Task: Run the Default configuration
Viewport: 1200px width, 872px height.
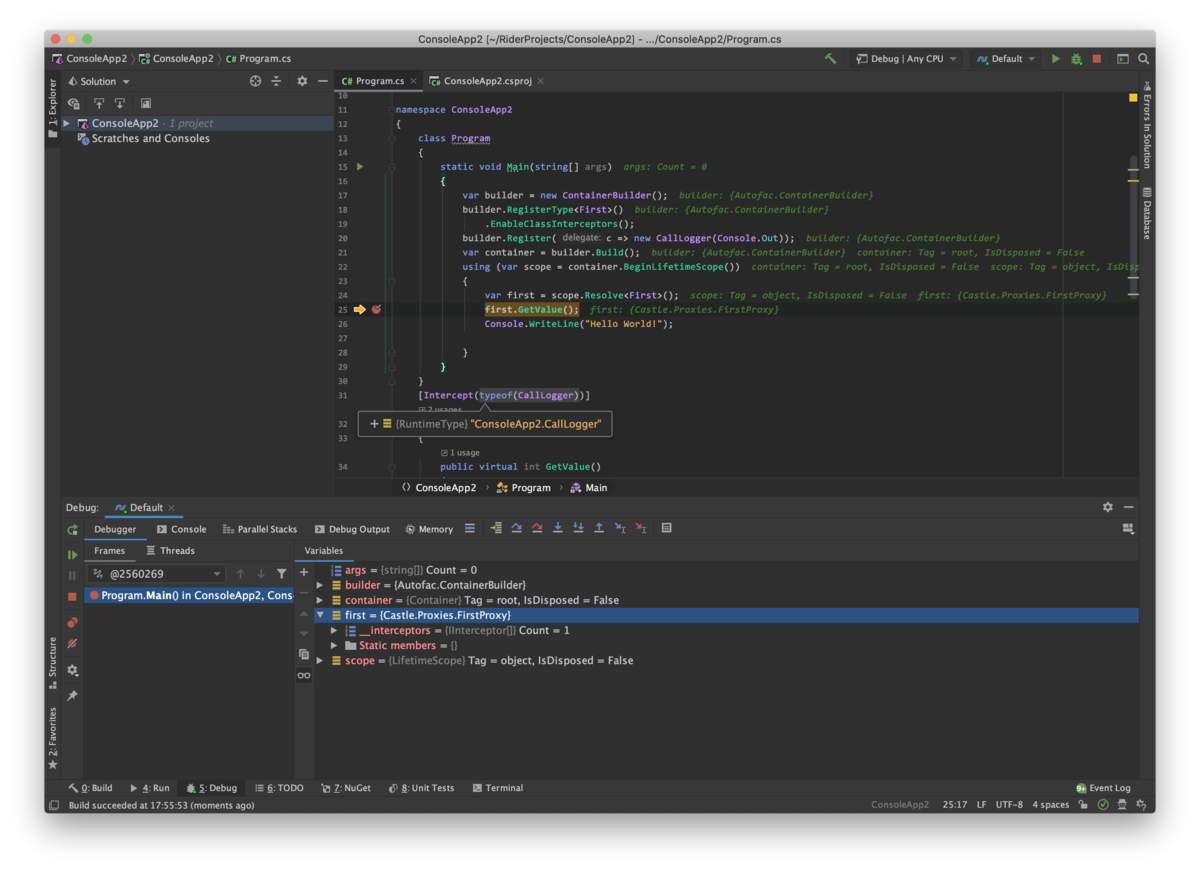Action: pyautogui.click(x=1055, y=59)
